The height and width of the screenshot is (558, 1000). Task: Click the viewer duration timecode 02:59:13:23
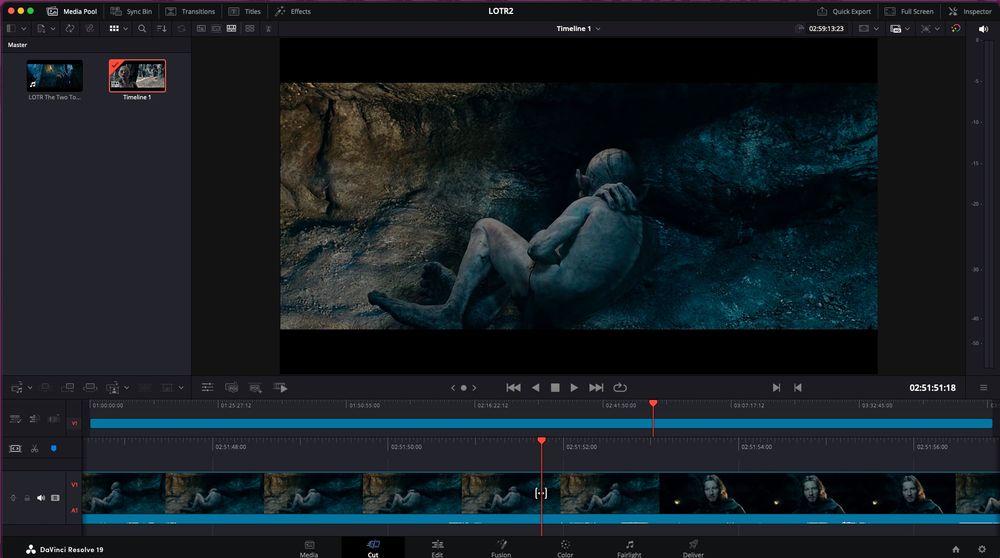coord(826,29)
